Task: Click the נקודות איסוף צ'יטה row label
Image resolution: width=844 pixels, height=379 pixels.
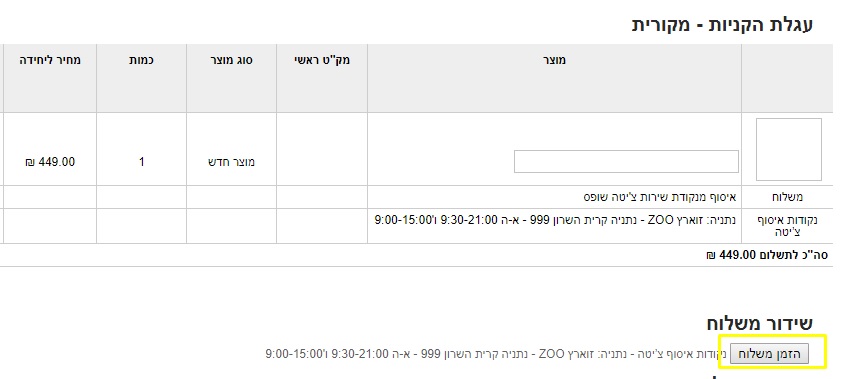Action: pos(787,226)
